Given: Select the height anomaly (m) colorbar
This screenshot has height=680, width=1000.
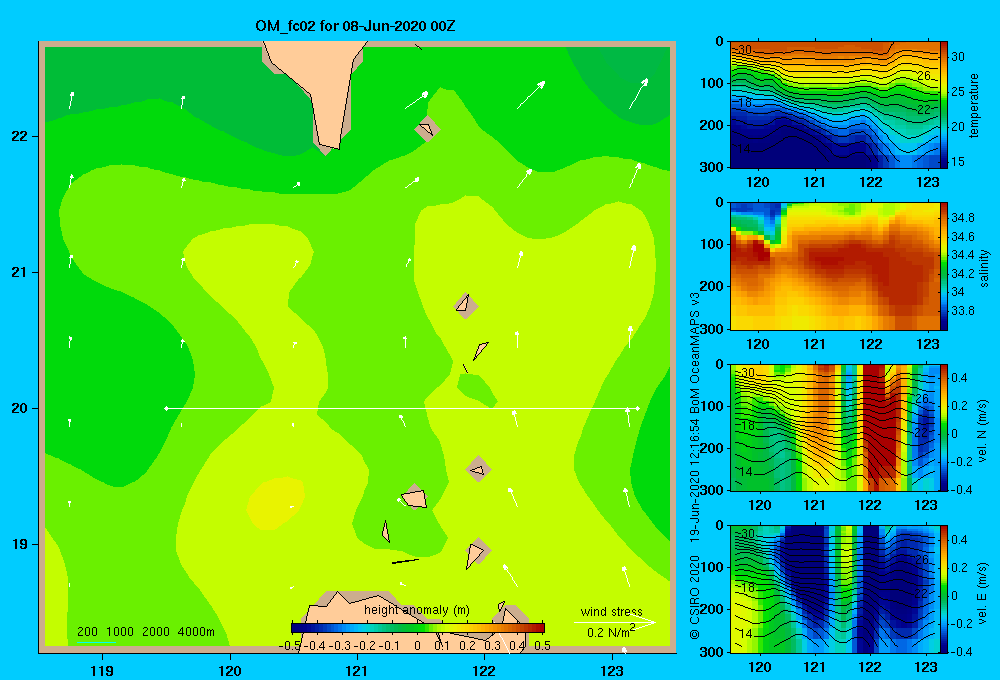Looking at the screenshot, I should click(x=418, y=628).
